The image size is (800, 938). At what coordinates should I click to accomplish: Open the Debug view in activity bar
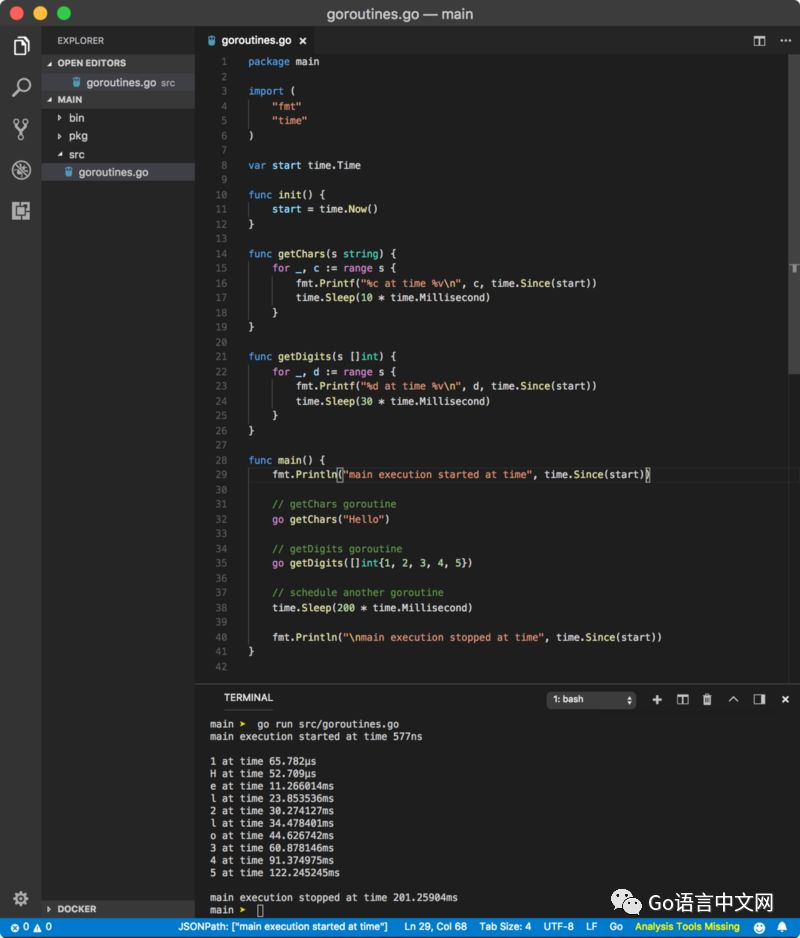(21, 170)
